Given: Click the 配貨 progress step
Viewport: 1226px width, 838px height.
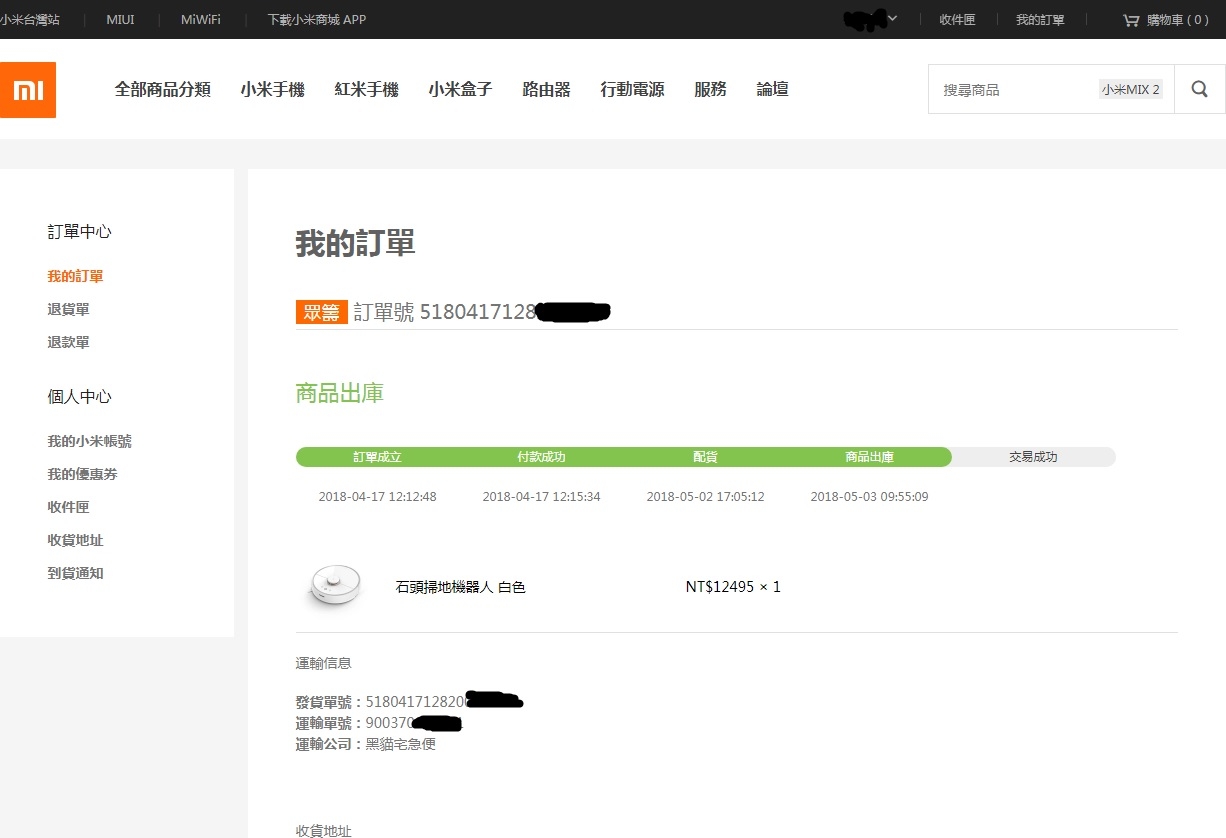Looking at the screenshot, I should (706, 457).
